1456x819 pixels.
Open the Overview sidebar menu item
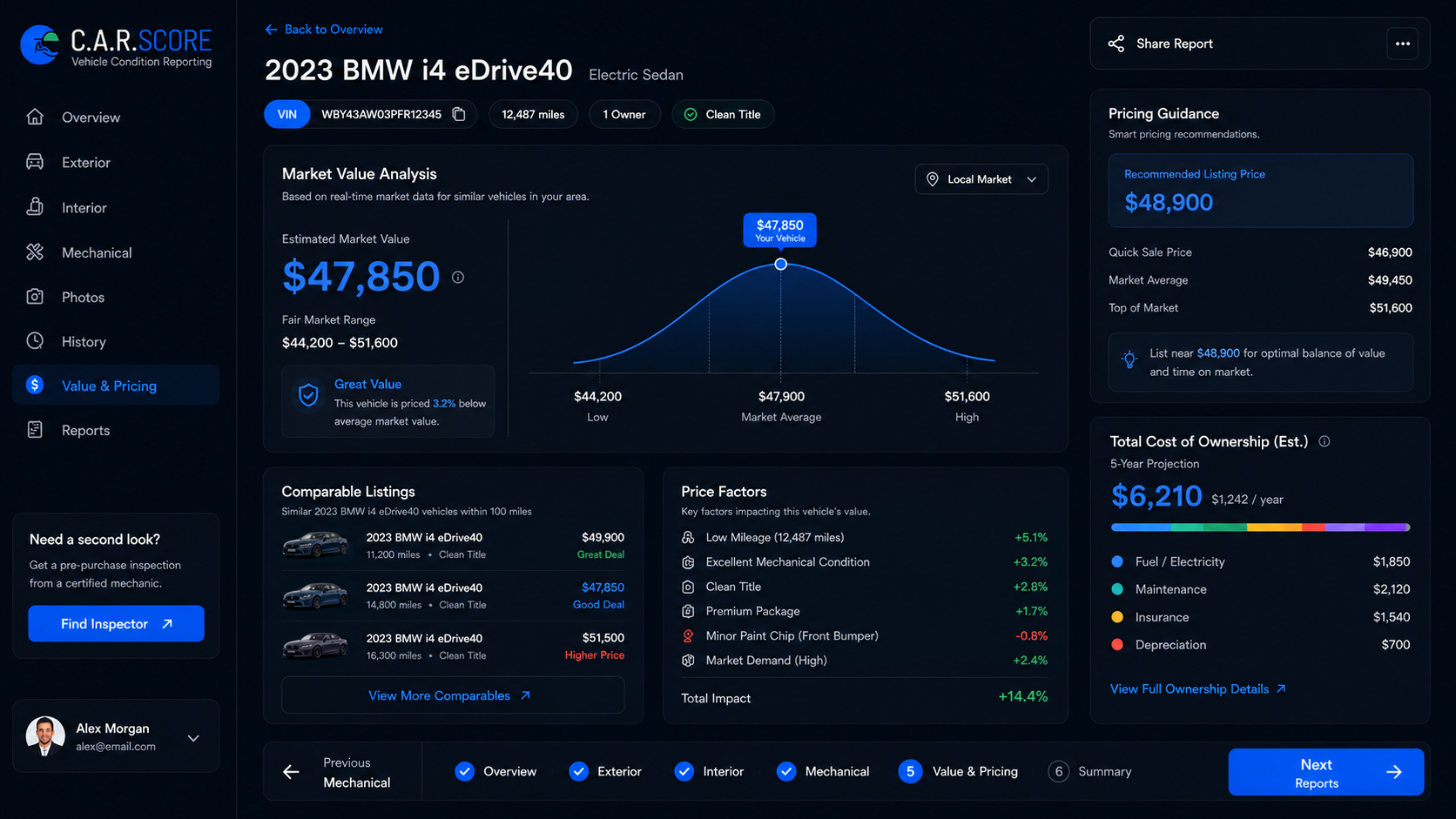[x=116, y=117]
